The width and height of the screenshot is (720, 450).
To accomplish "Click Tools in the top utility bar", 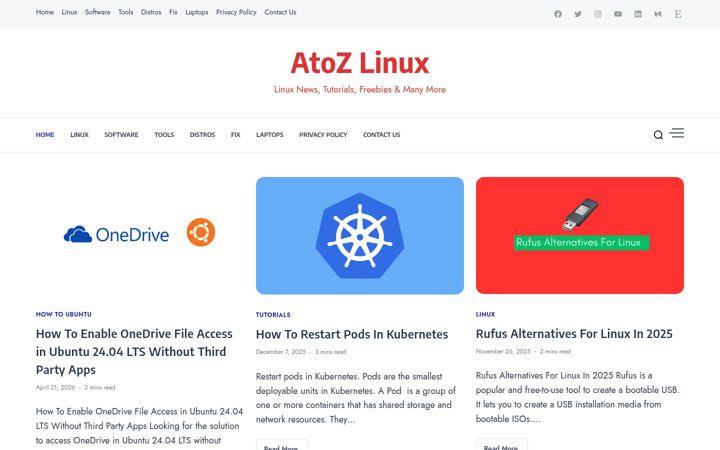I will [x=125, y=12].
